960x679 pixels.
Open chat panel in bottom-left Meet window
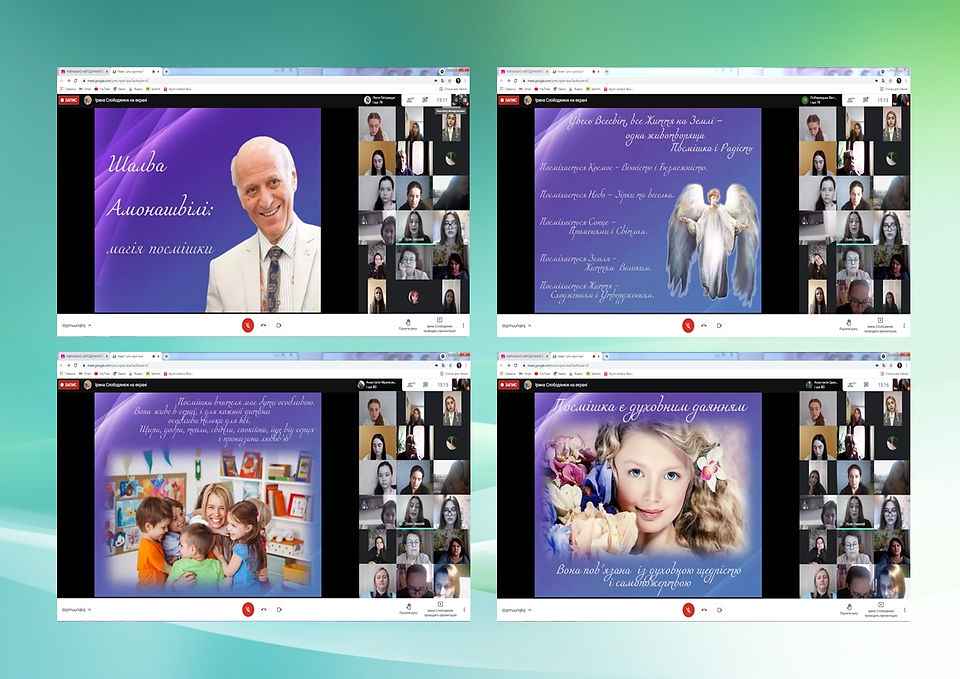(425, 385)
